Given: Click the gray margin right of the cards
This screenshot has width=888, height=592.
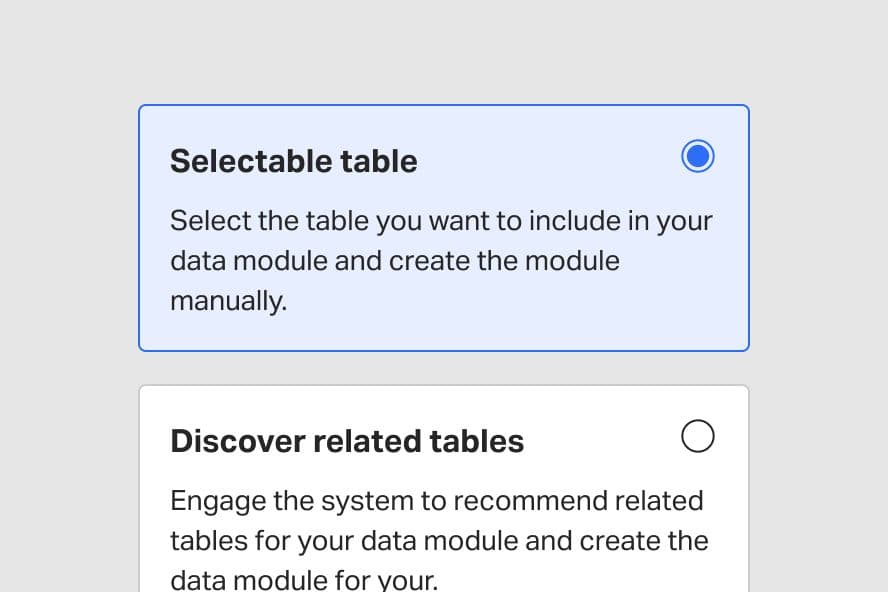Looking at the screenshot, I should point(818,300).
